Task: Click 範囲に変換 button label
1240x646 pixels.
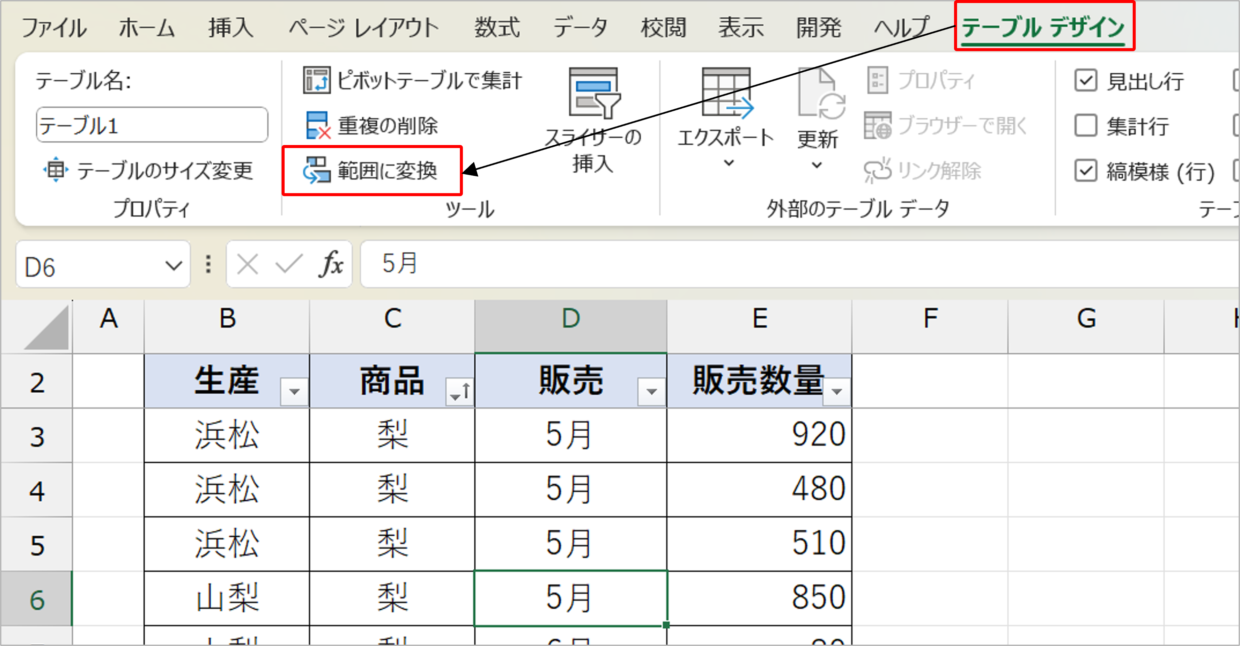Action: click(388, 171)
